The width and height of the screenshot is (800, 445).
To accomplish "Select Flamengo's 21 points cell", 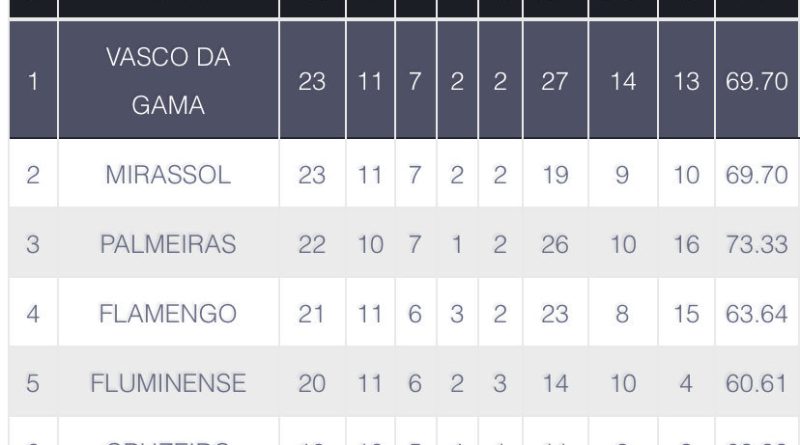I will 312,314.
